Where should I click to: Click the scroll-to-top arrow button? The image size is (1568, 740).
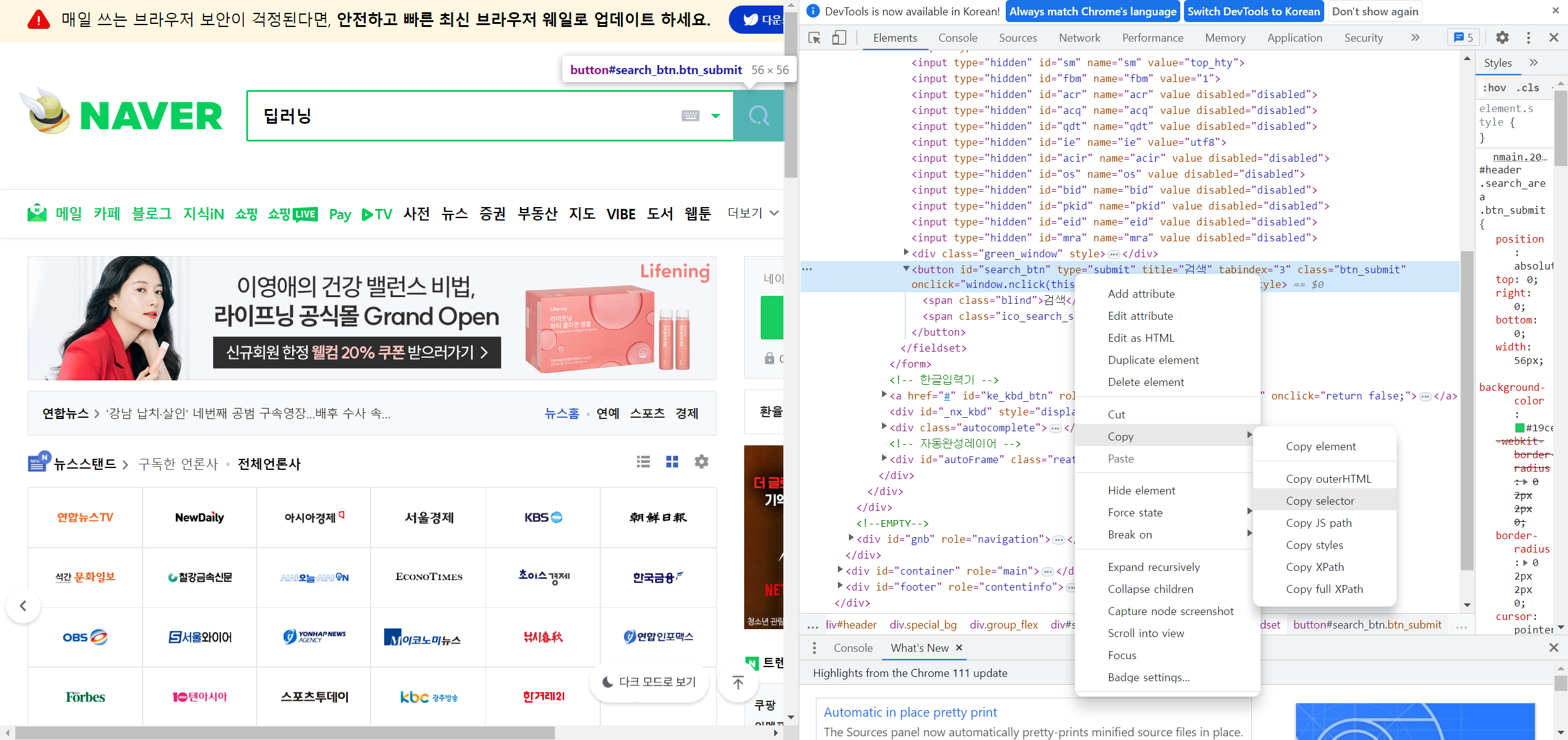pos(737,682)
